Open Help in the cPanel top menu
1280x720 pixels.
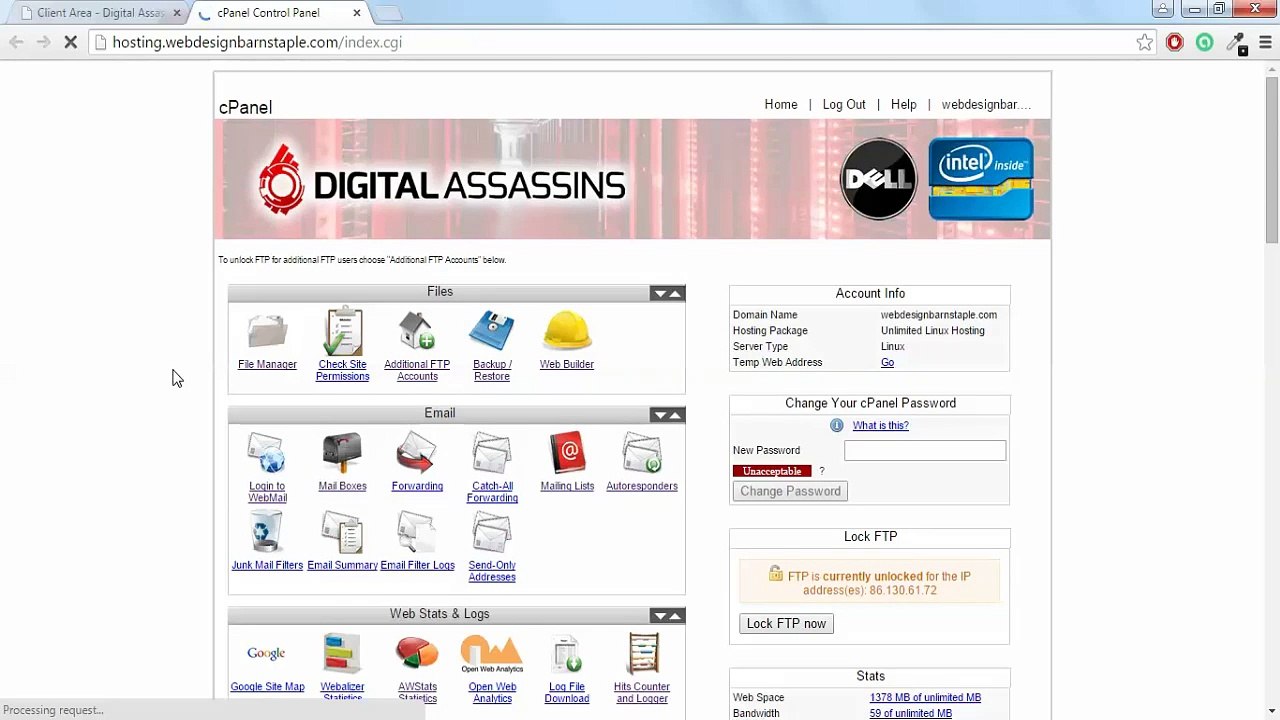click(x=903, y=104)
